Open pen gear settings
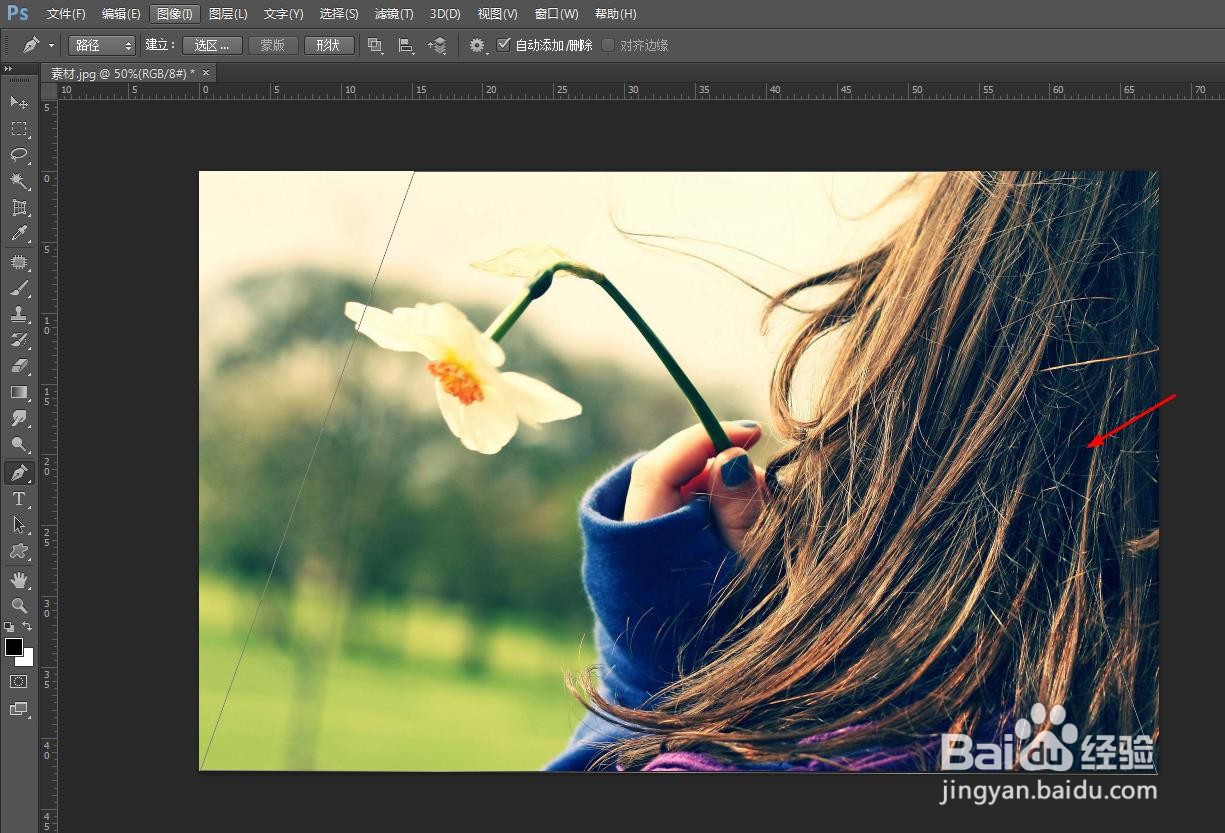This screenshot has width=1225, height=833. pyautogui.click(x=478, y=45)
